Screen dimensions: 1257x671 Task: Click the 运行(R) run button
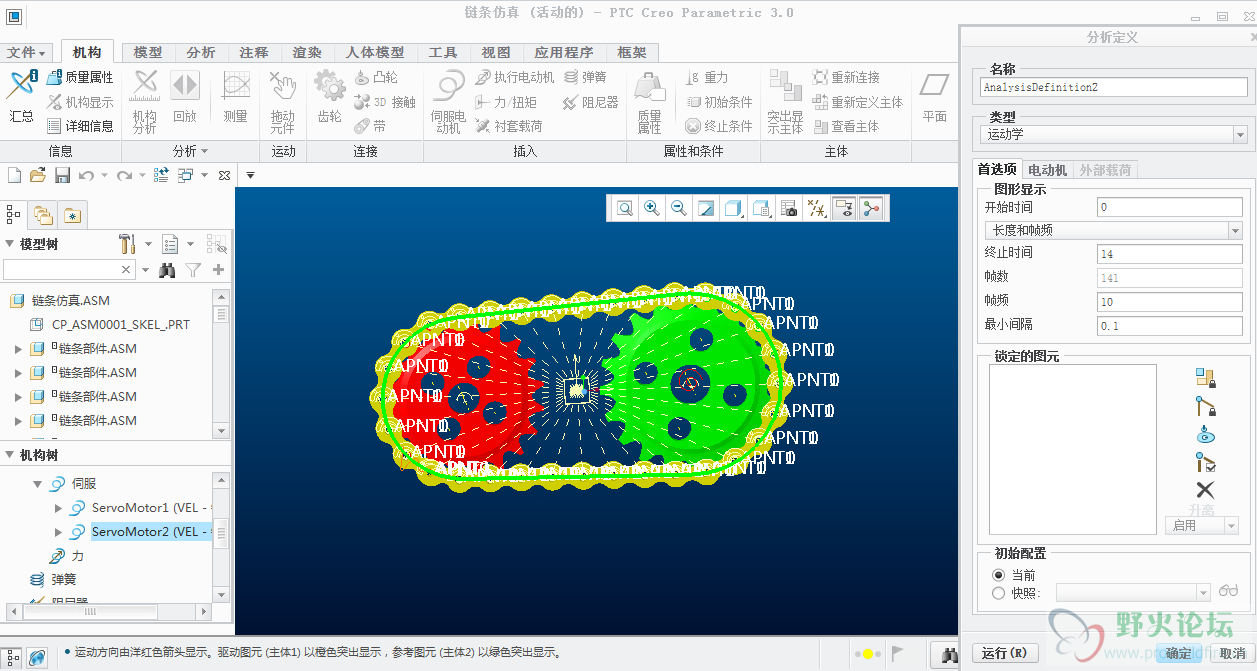tap(1004, 653)
